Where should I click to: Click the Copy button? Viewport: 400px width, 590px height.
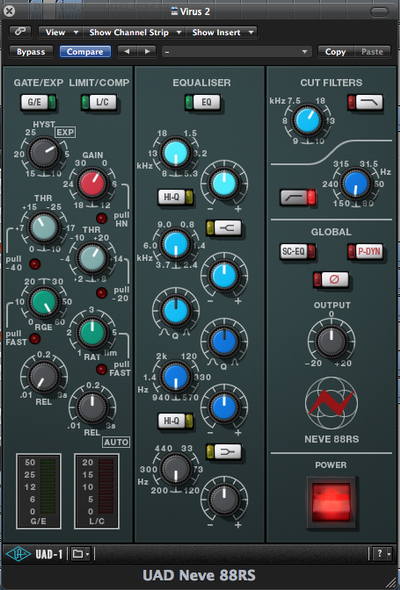[335, 52]
